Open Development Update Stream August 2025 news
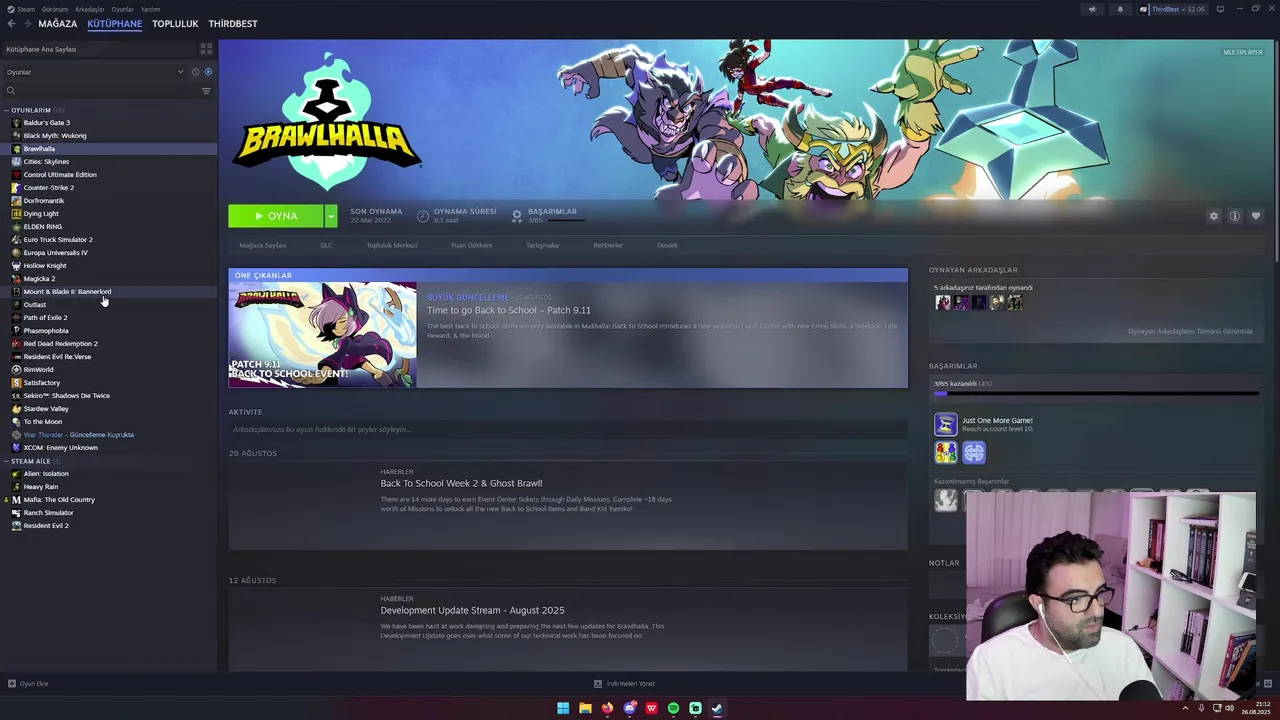This screenshot has height=720, width=1280. [x=472, y=610]
